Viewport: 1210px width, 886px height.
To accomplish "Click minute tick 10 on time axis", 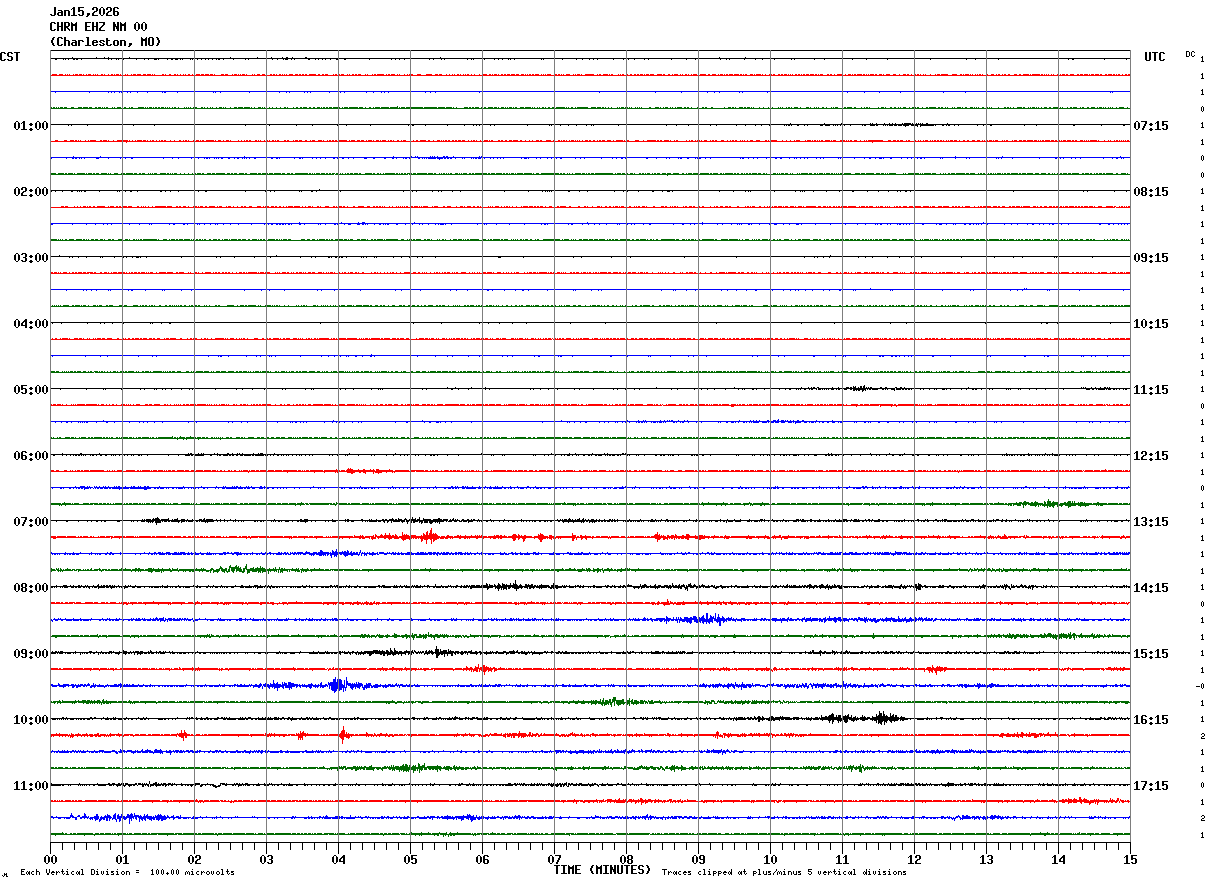I will click(x=770, y=859).
